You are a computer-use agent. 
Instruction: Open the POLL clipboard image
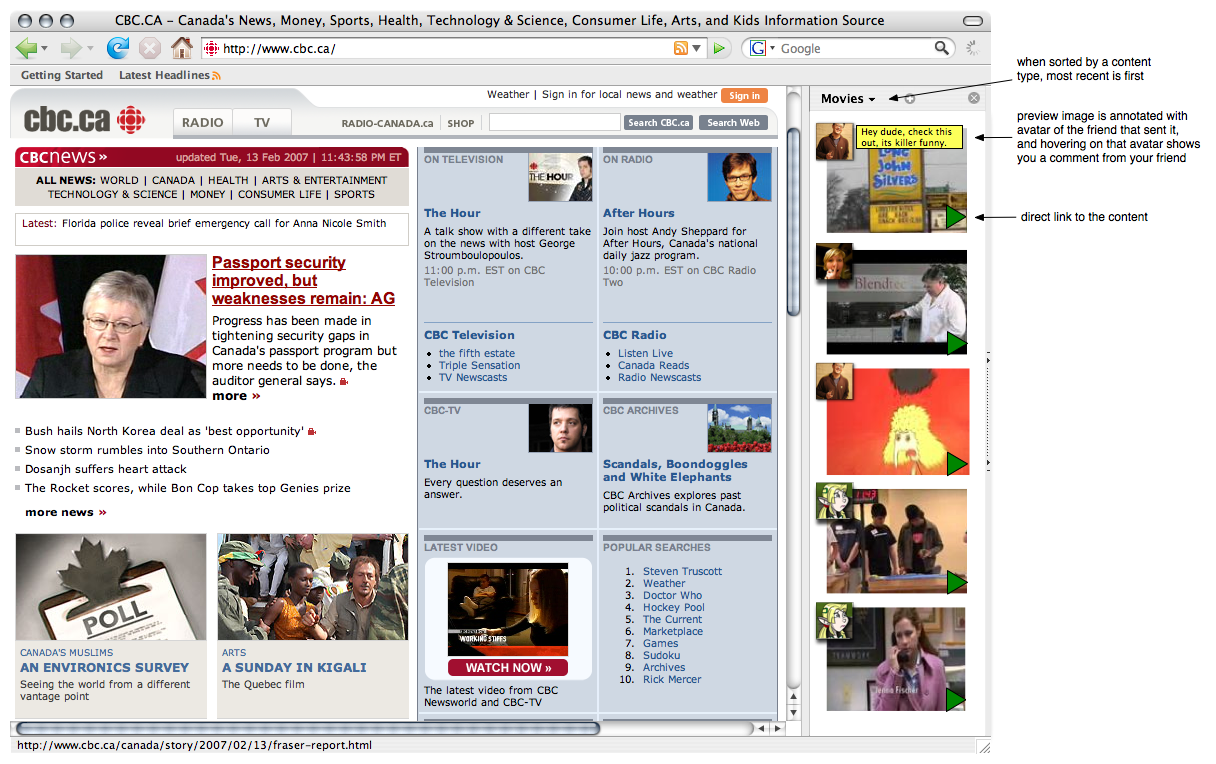click(x=111, y=587)
